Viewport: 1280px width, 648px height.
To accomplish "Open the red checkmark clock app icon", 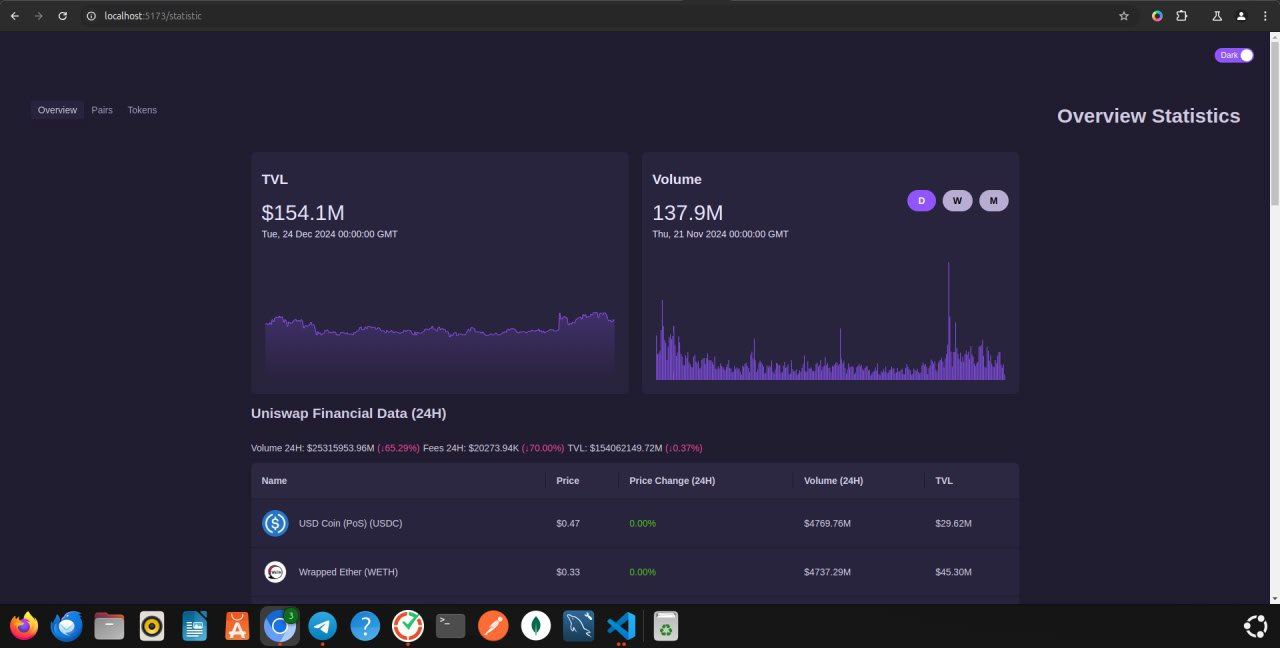I will click(x=407, y=627).
